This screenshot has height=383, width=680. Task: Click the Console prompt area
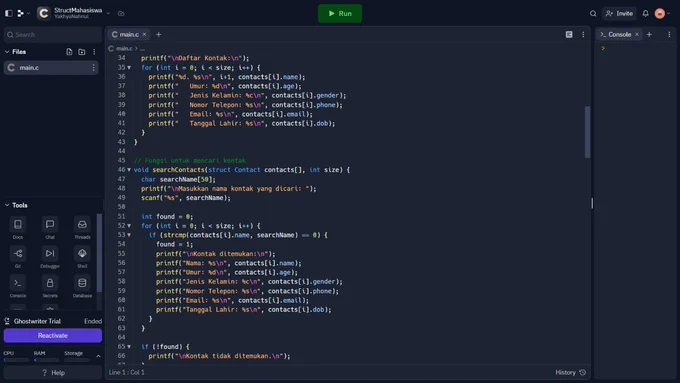[603, 48]
